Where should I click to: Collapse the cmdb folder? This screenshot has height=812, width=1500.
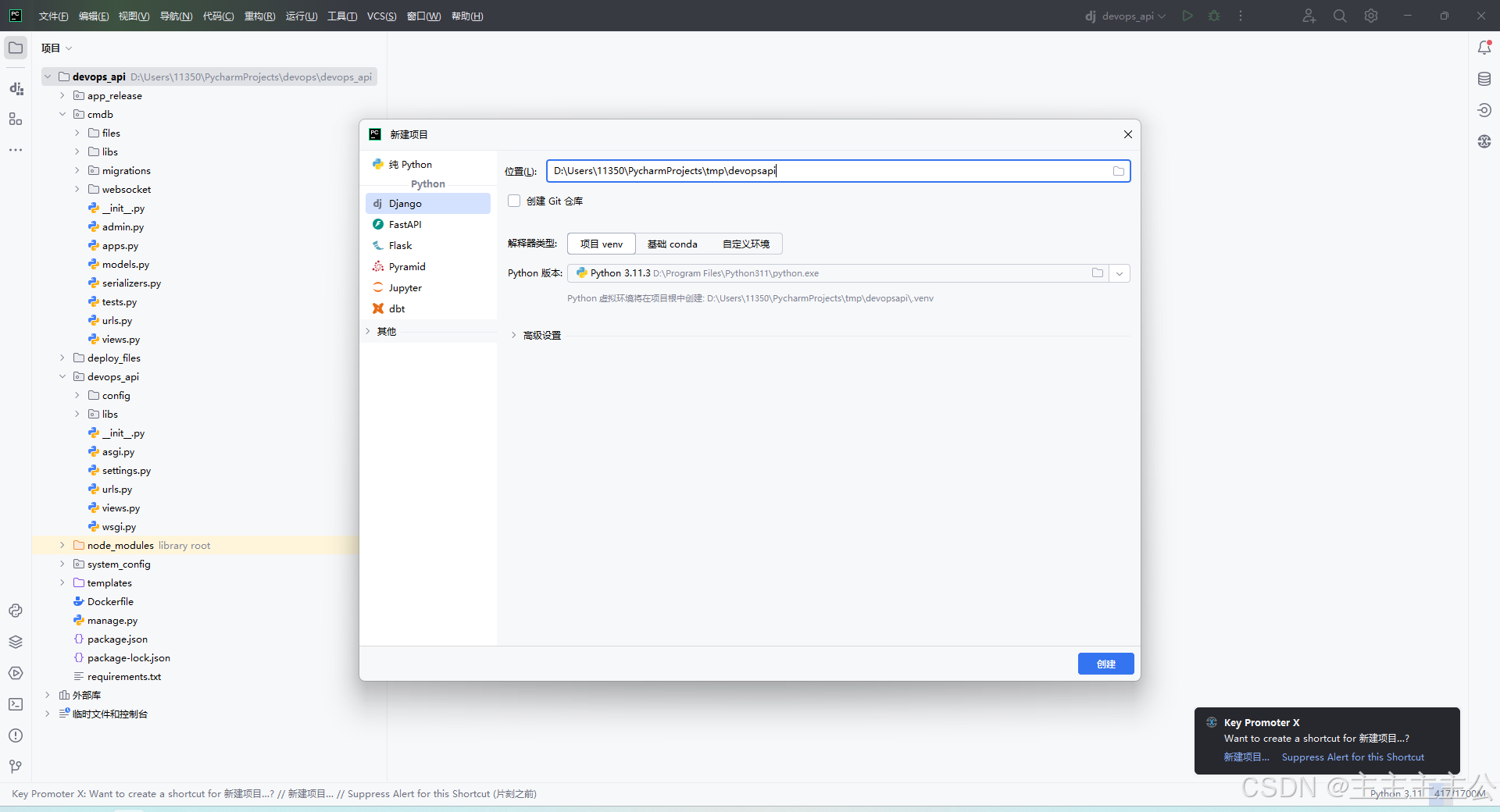pyautogui.click(x=62, y=114)
